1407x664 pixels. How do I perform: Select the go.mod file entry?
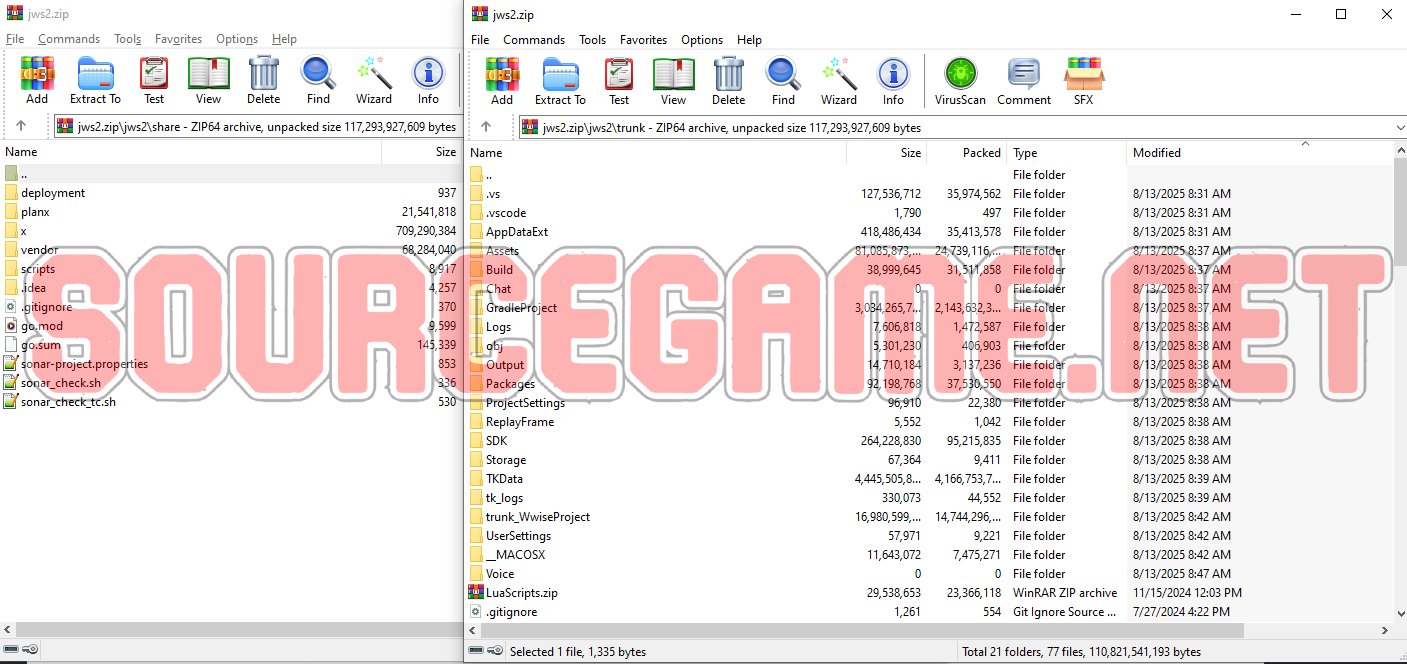pyautogui.click(x=41, y=326)
